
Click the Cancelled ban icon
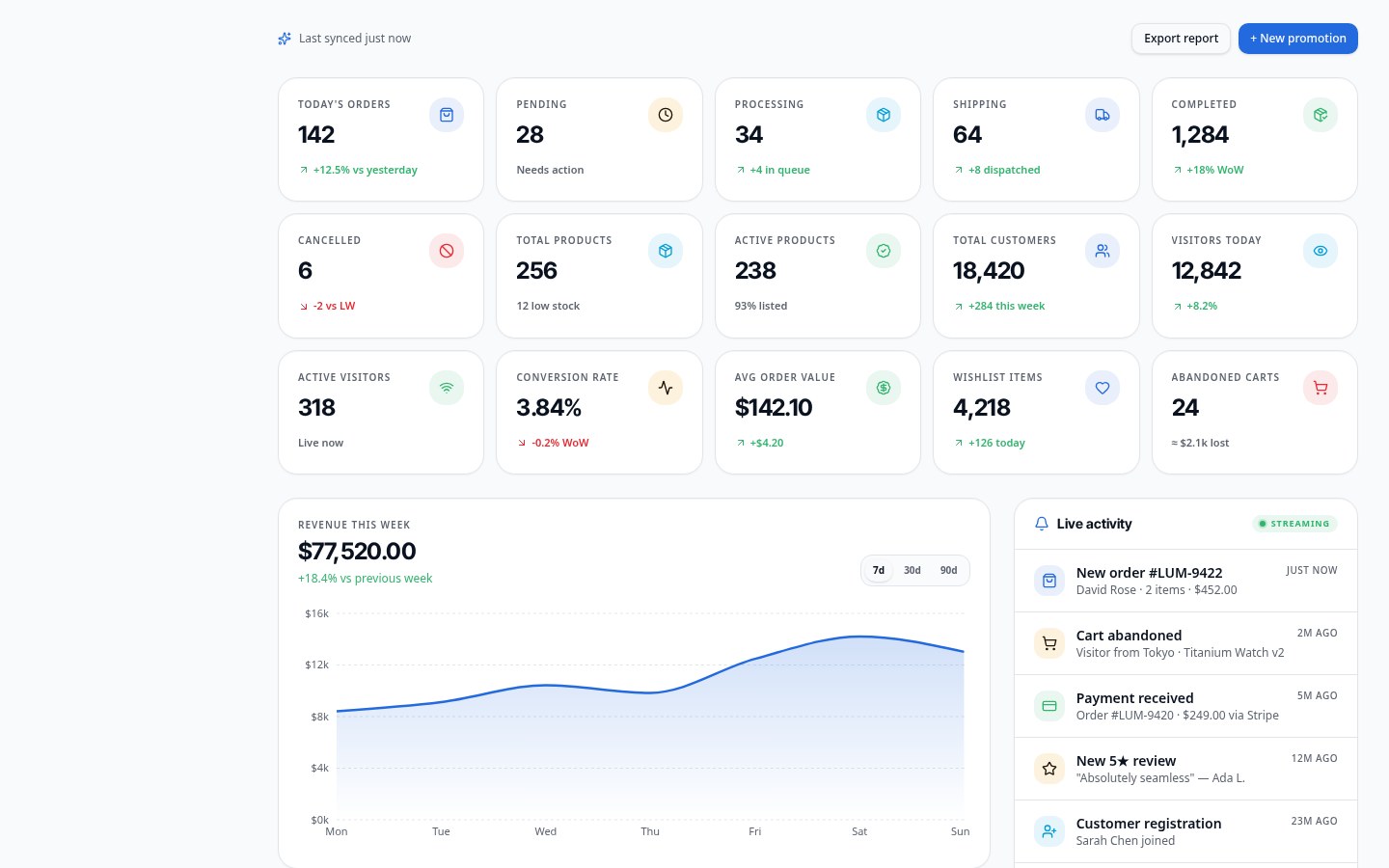point(447,251)
